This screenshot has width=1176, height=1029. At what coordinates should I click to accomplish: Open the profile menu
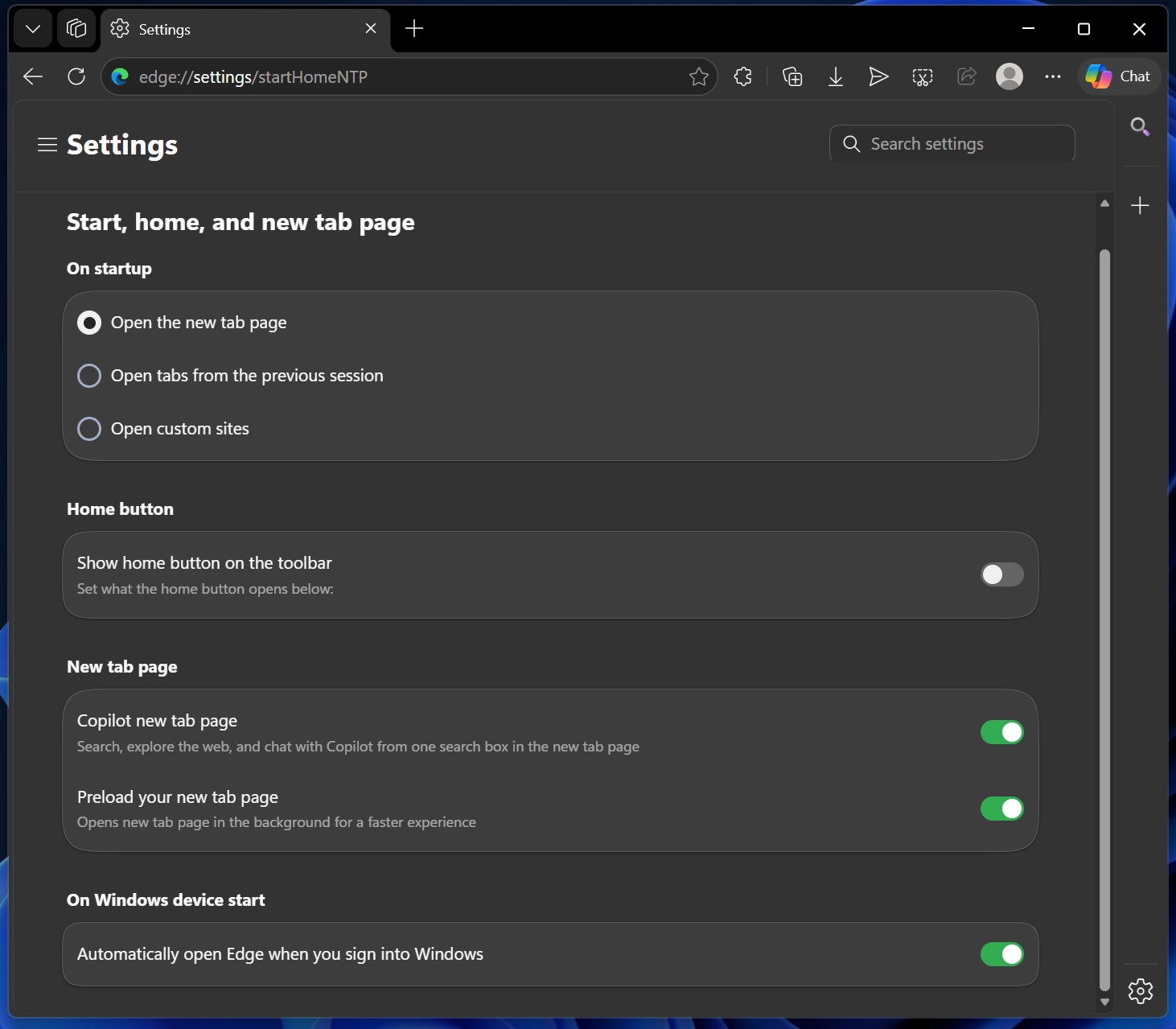pos(1009,76)
